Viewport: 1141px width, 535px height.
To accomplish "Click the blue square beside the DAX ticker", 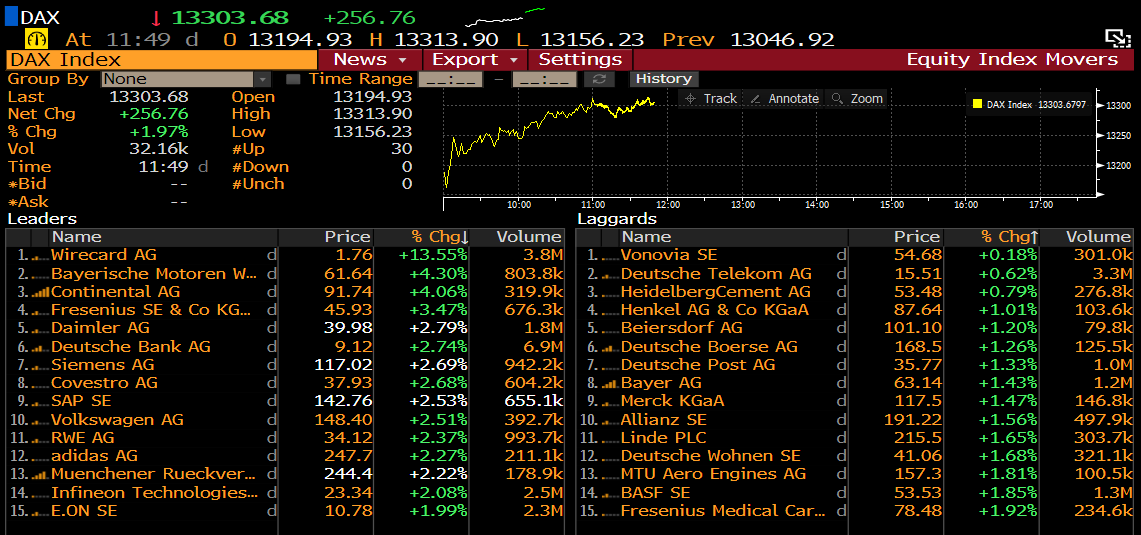I will (x=11, y=17).
